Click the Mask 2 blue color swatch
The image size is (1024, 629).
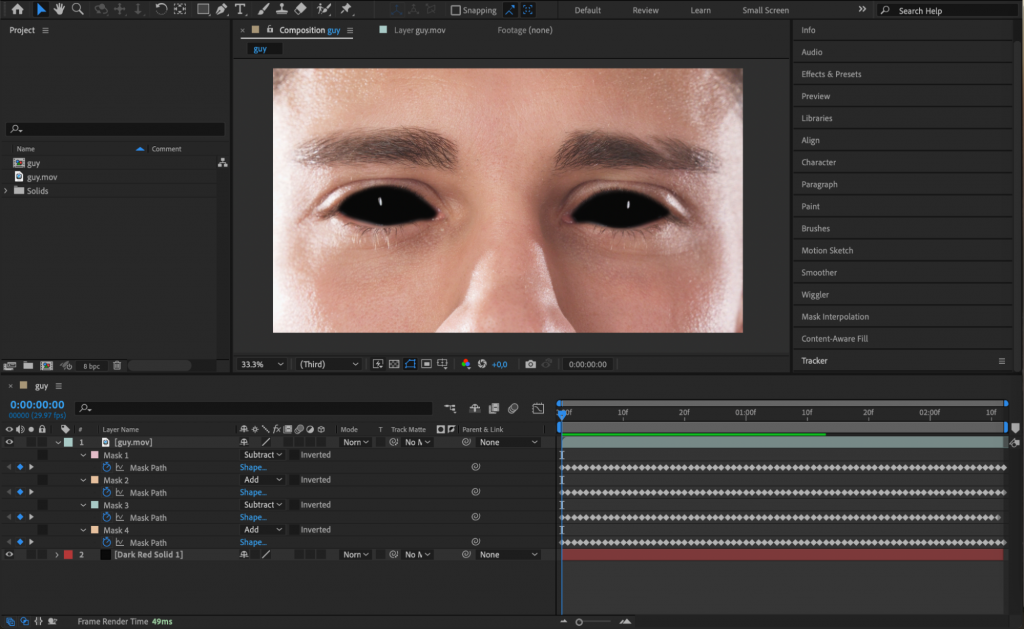pos(95,480)
